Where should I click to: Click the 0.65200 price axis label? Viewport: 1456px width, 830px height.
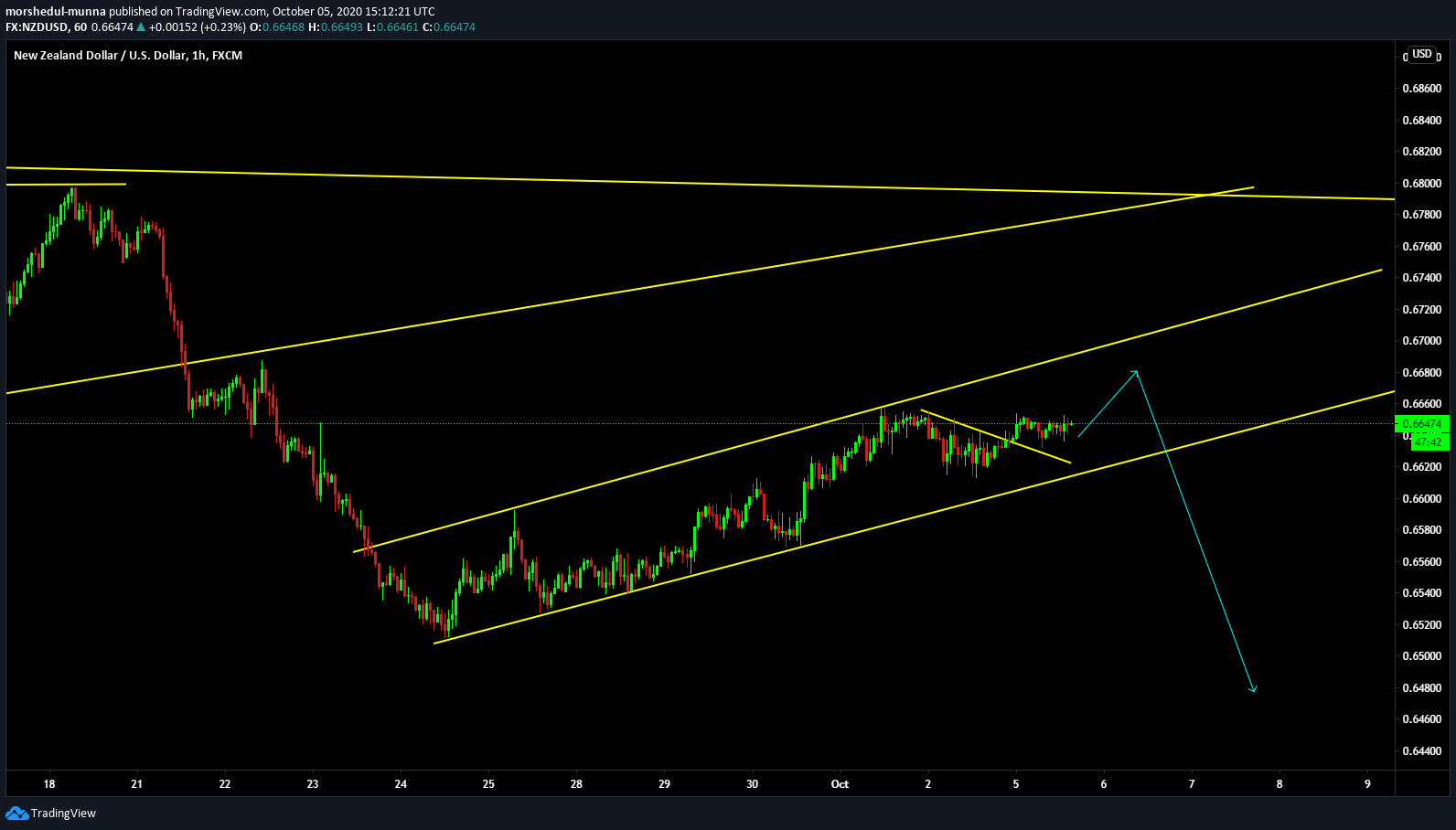click(x=1421, y=625)
